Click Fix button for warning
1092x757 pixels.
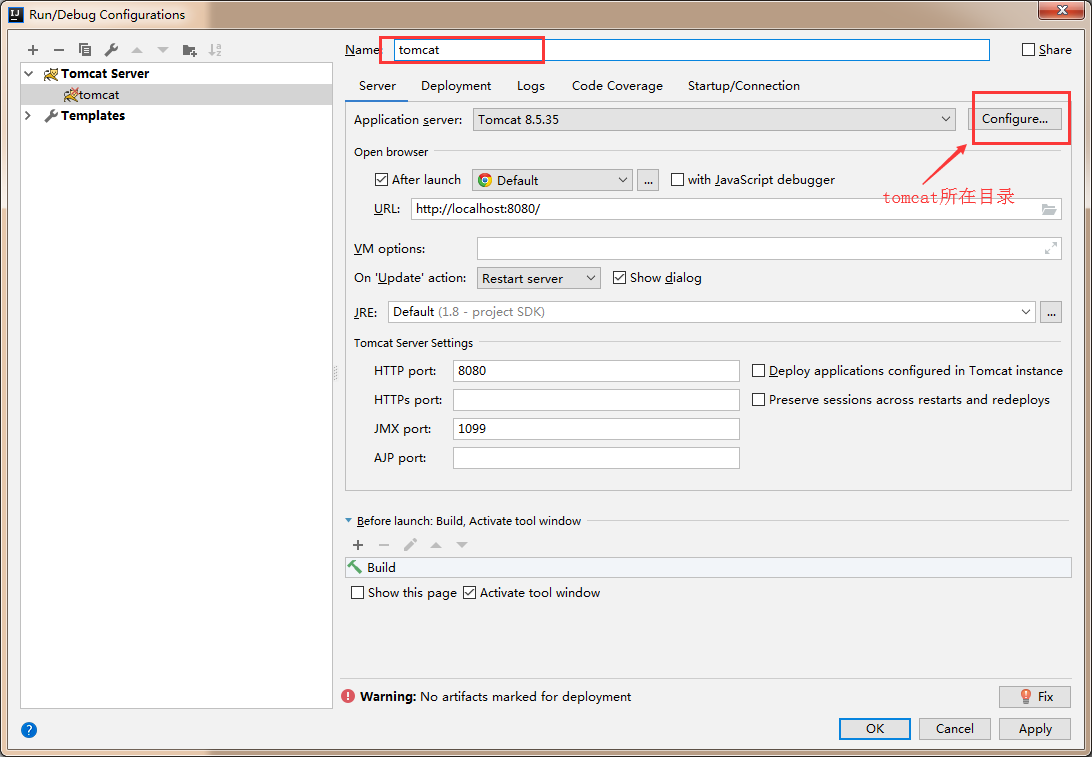click(1035, 696)
